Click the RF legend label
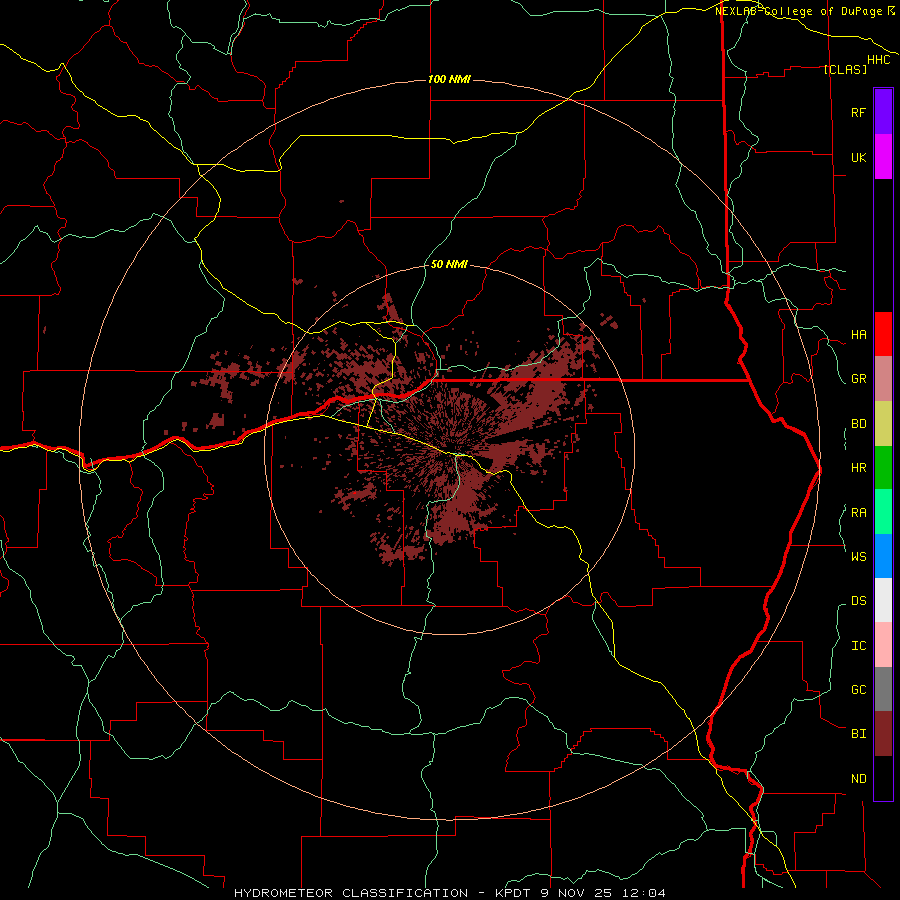 pos(858,112)
